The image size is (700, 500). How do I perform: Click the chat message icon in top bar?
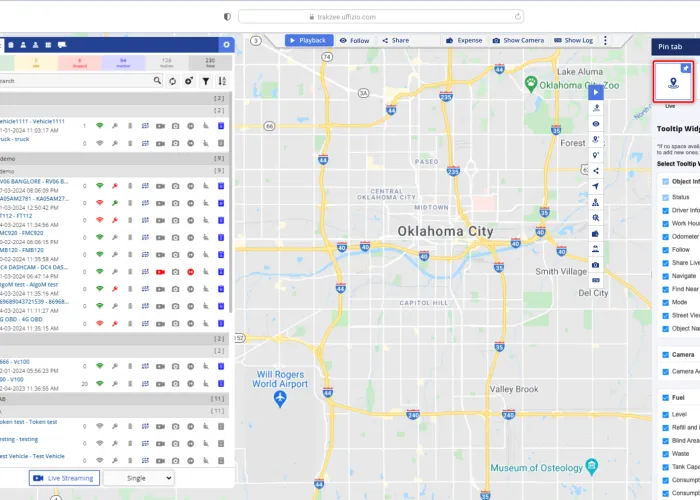click(62, 45)
